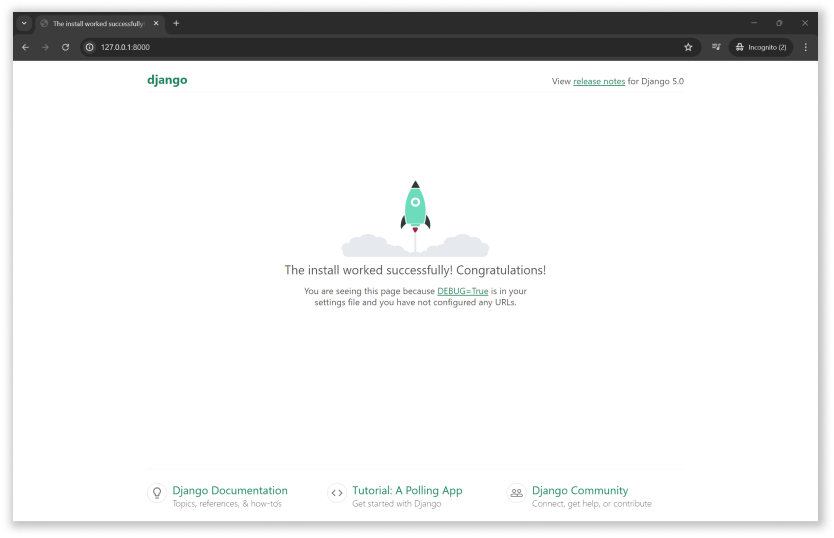Go forward with the arrow button
The height and width of the screenshot is (538, 834).
pyautogui.click(x=45, y=47)
